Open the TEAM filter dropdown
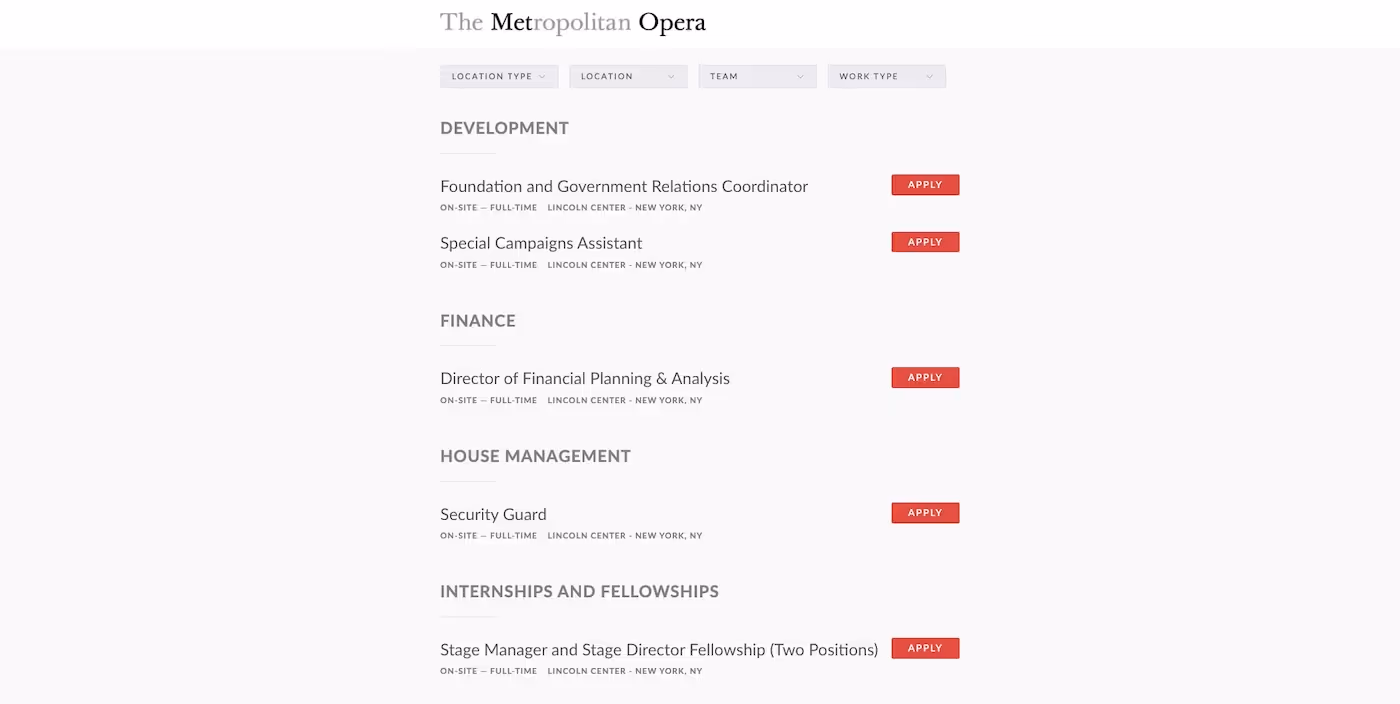Viewport: 1400px width, 704px height. pyautogui.click(x=756, y=76)
